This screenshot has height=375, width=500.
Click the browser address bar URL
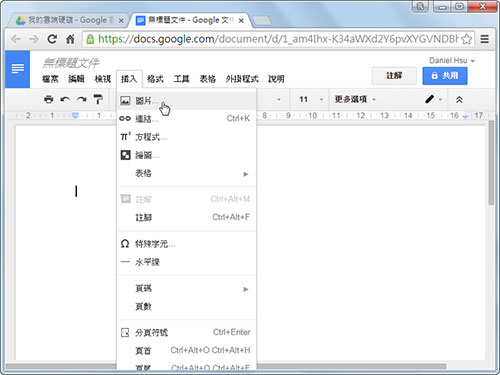278,39
